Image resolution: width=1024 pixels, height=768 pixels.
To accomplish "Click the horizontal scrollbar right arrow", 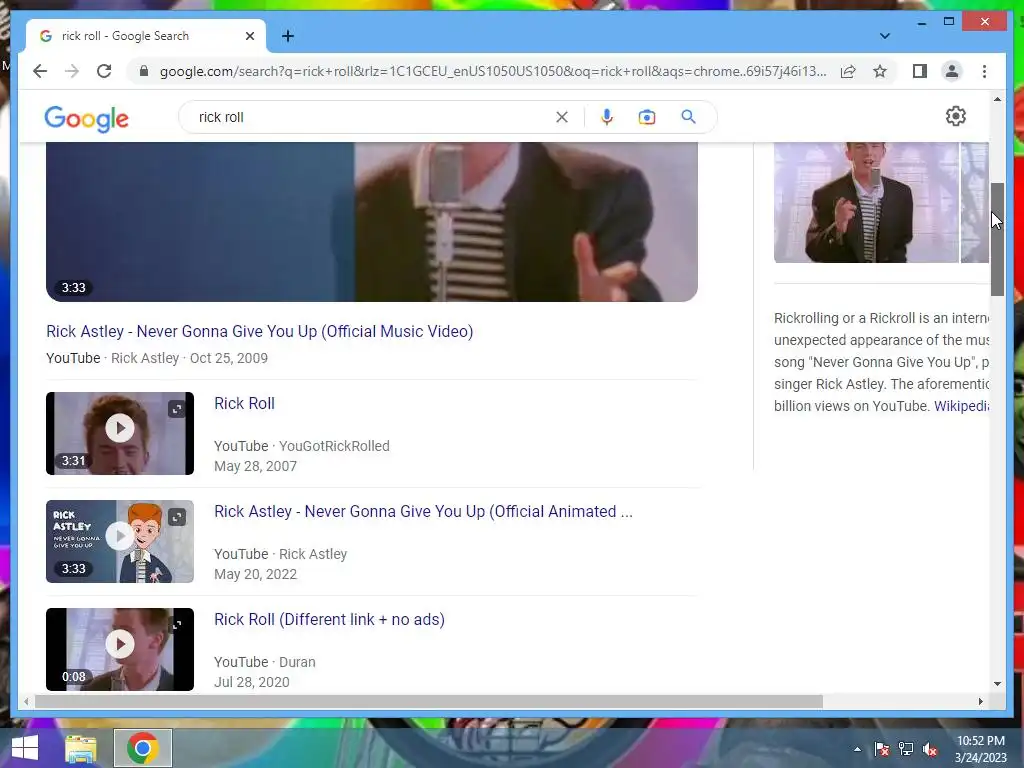I will (980, 701).
